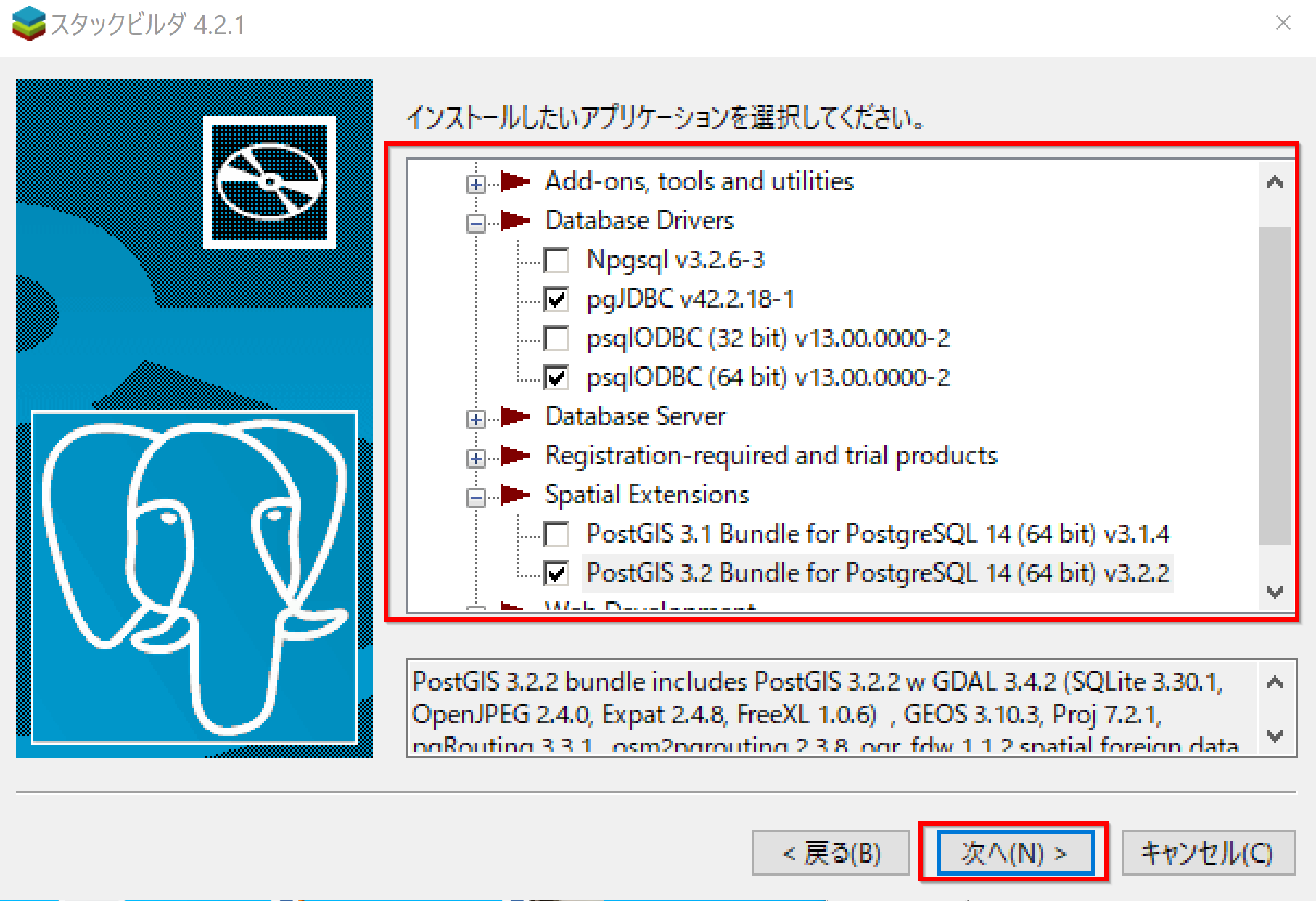Image resolution: width=1316 pixels, height=901 pixels.
Task: Click the application list vertical scrollbar thumb
Action: (1275, 386)
